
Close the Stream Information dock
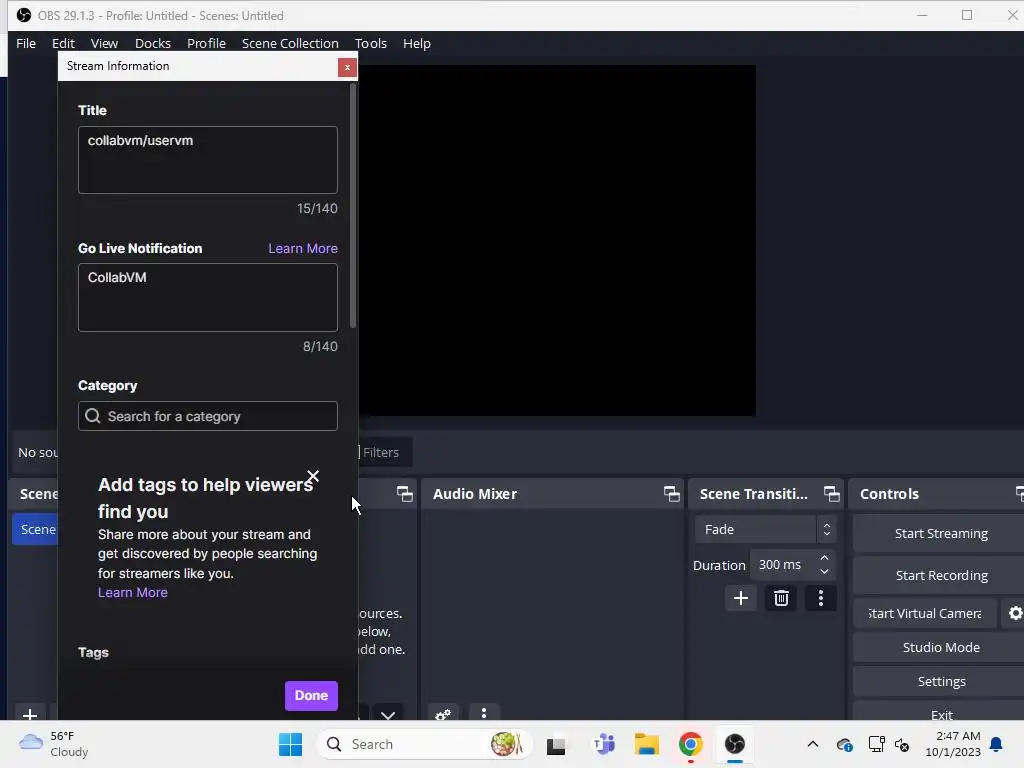click(x=347, y=67)
